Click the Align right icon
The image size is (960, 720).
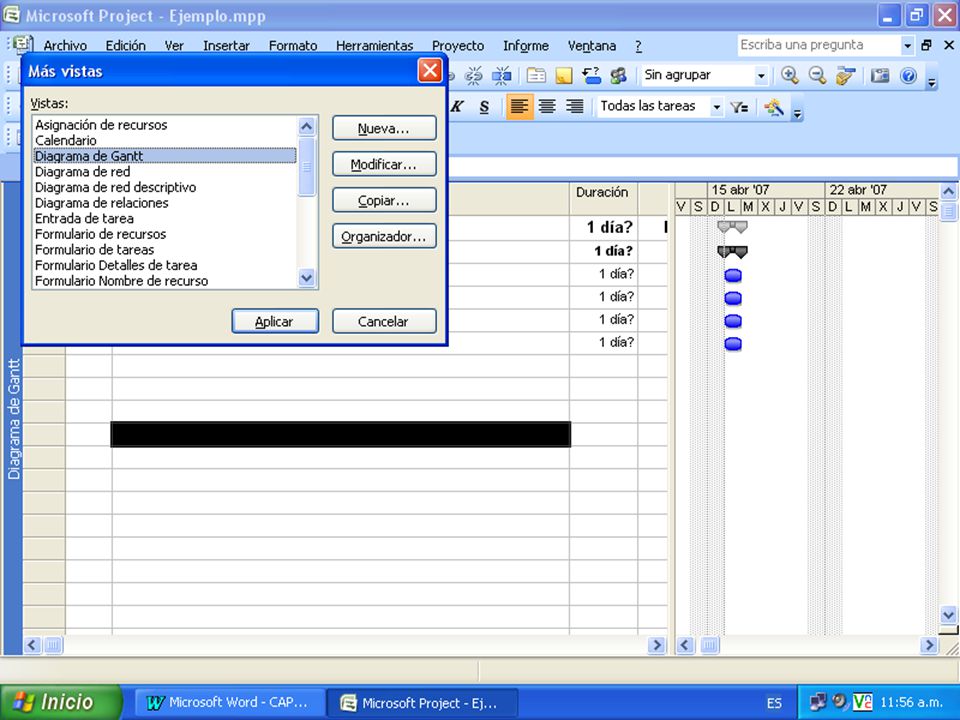tap(574, 107)
